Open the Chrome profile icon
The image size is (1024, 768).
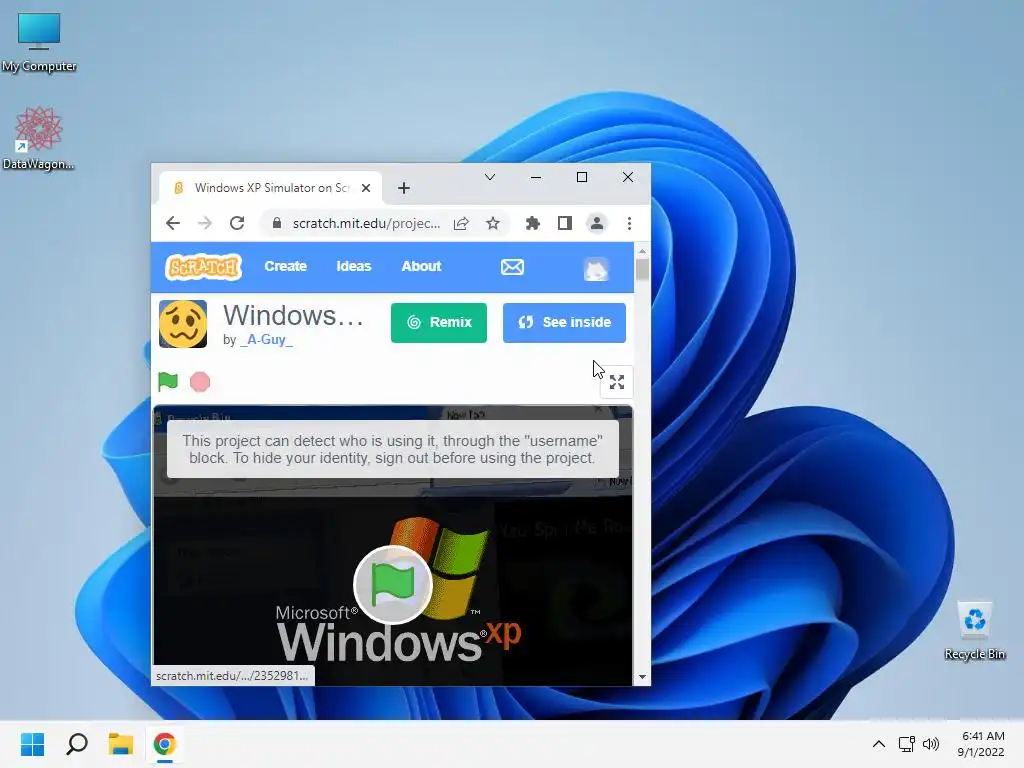597,223
